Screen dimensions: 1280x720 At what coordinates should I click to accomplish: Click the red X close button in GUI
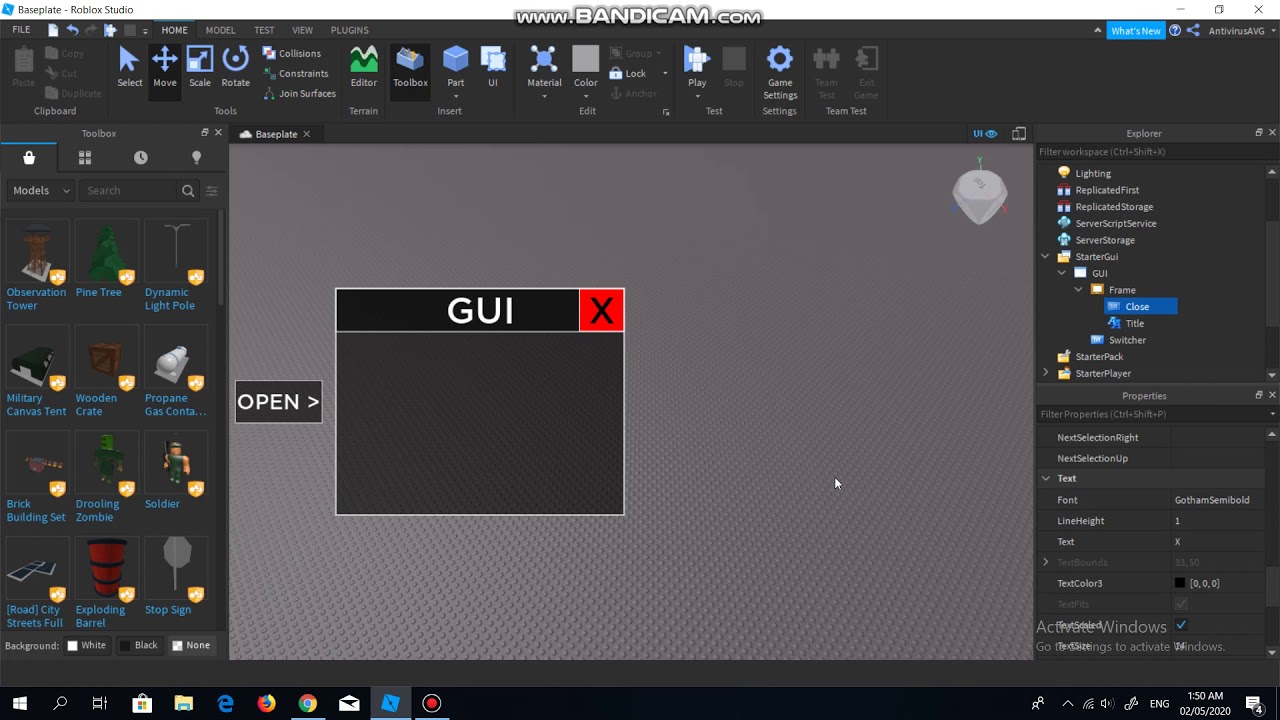pyautogui.click(x=602, y=311)
